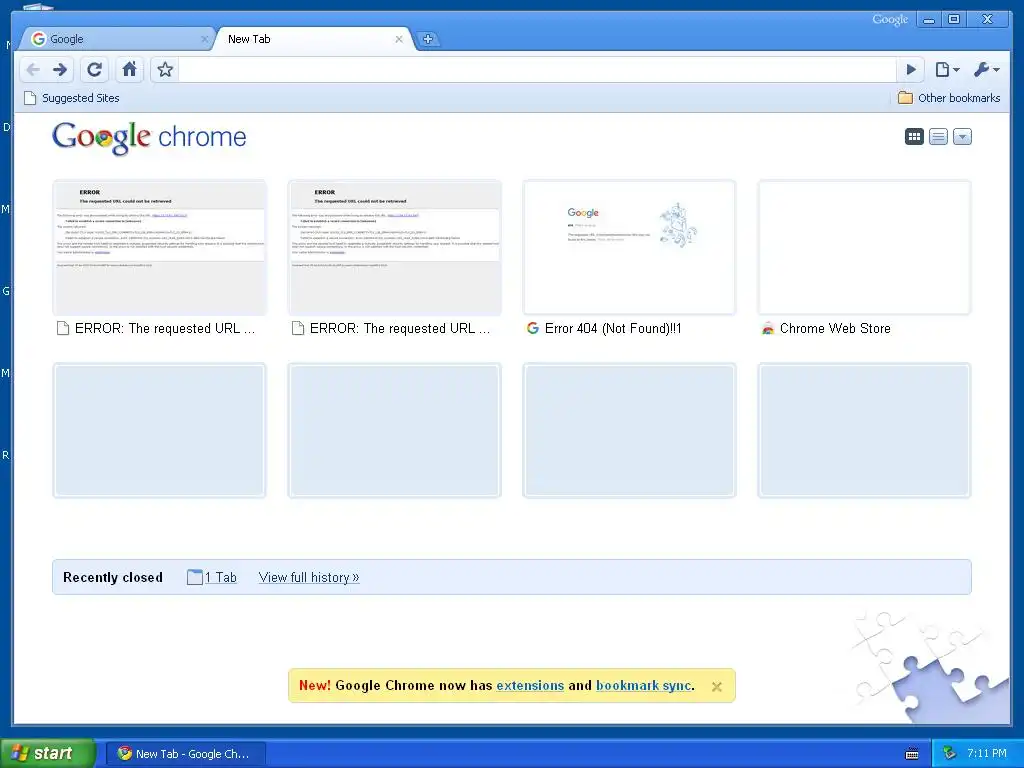1024x768 pixels.
Task: Switch to thumbnail grid view
Action: 914,136
